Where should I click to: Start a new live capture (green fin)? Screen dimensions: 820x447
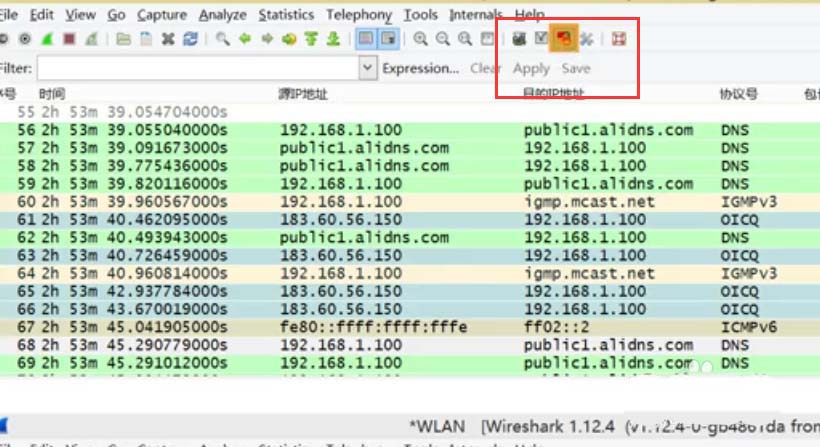click(47, 39)
